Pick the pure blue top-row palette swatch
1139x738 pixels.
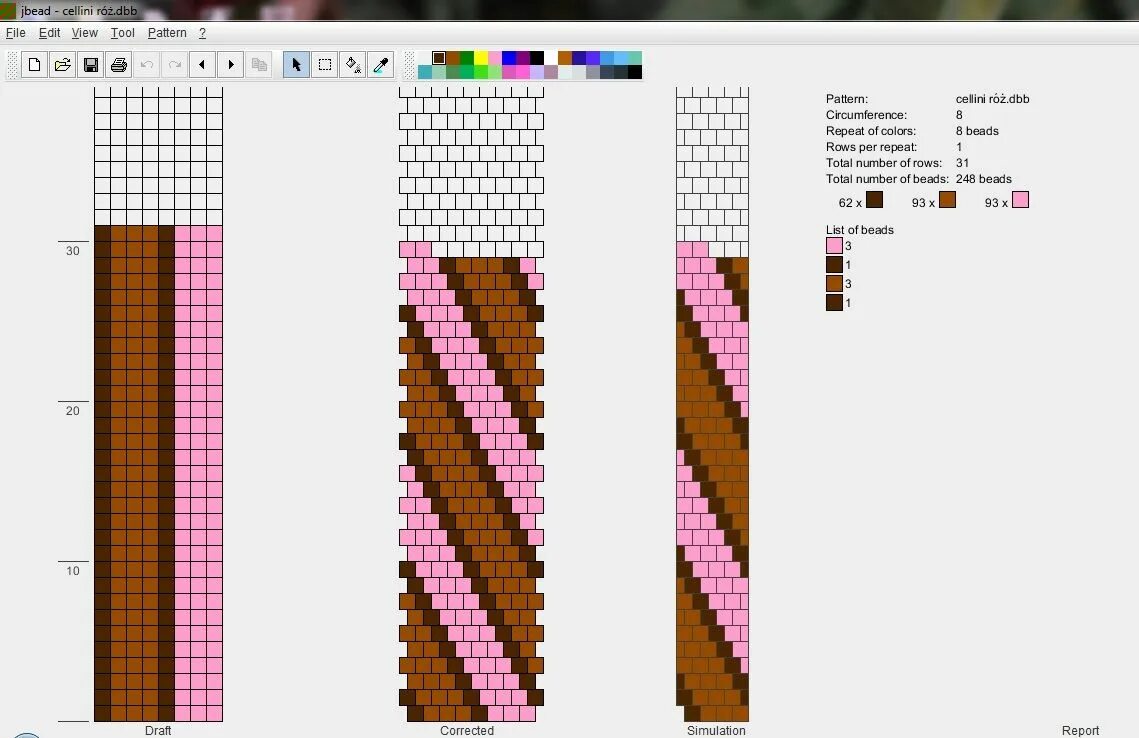pos(509,58)
